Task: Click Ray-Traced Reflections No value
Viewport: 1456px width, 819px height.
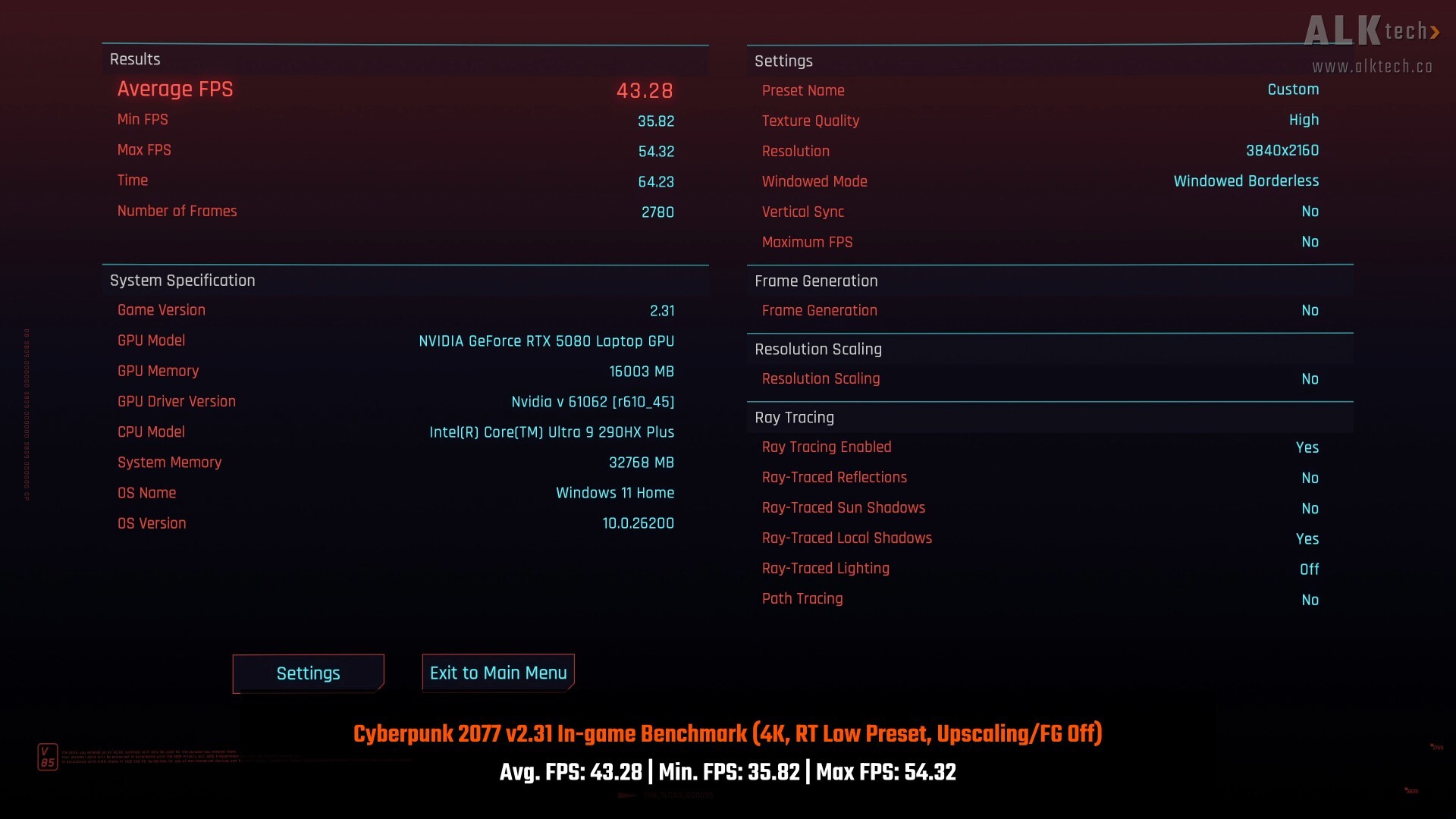Action: (x=1310, y=478)
